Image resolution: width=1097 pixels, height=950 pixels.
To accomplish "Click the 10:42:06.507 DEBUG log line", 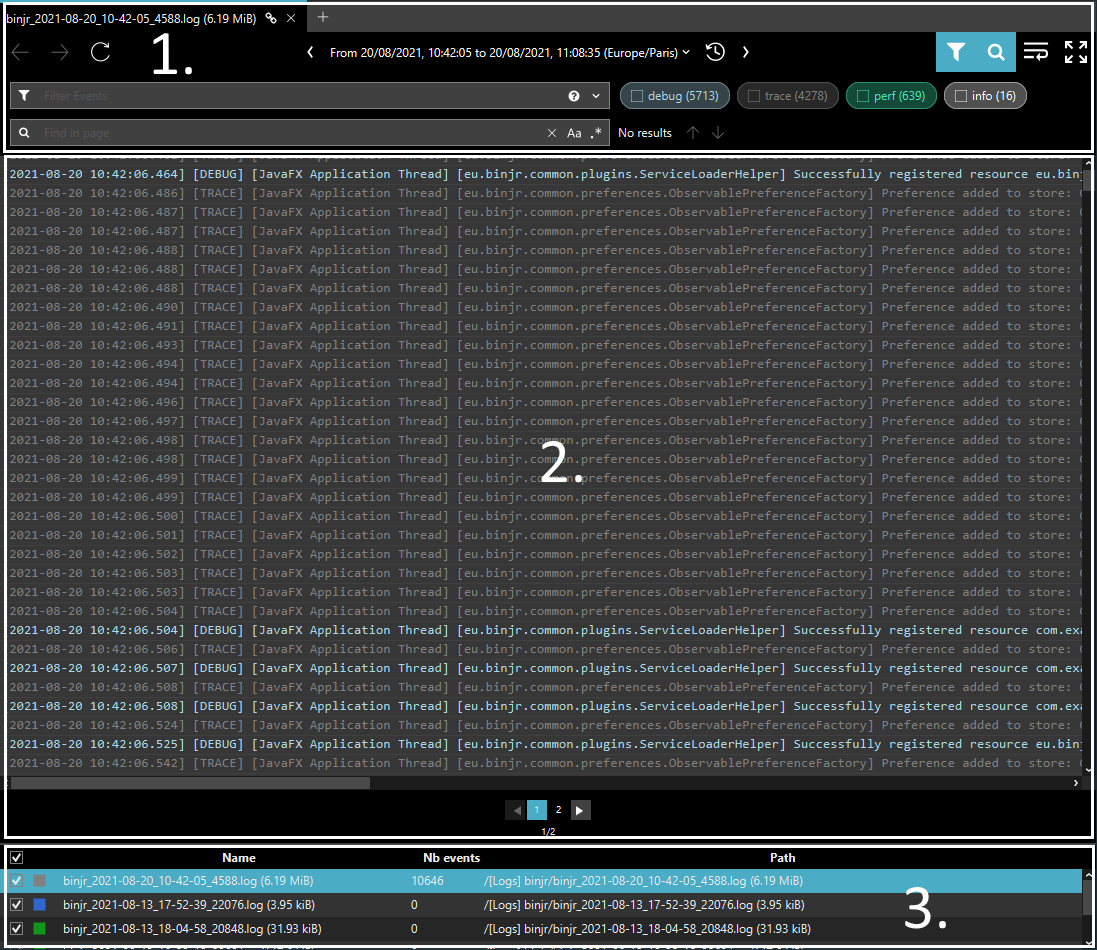I will [x=544, y=668].
